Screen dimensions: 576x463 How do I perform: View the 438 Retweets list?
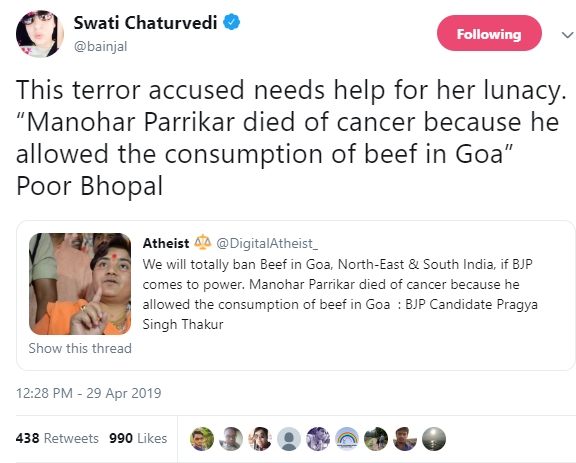57,438
